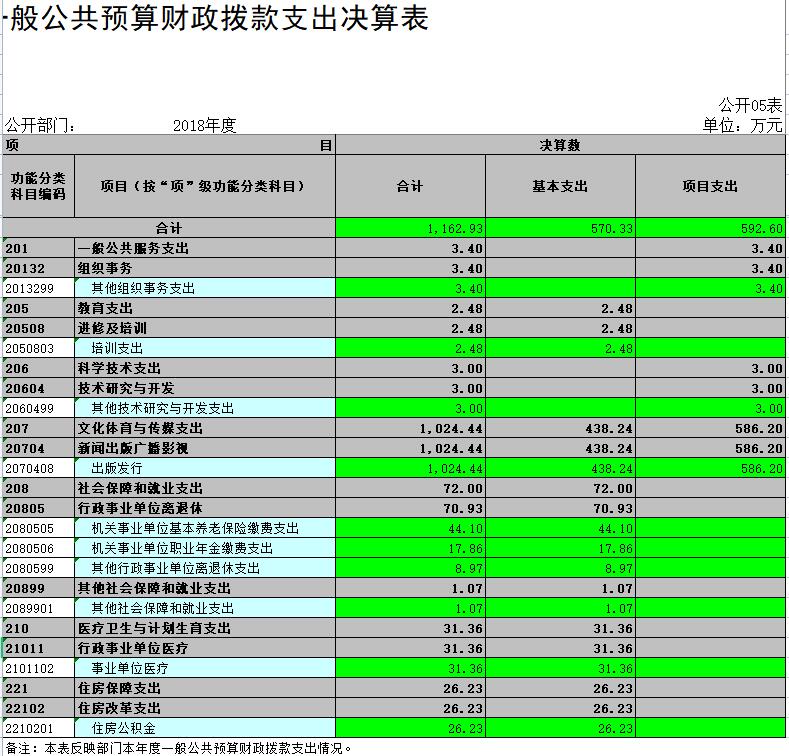Select the 公开05表 table number label
The width and height of the screenshot is (789, 756).
tap(750, 105)
